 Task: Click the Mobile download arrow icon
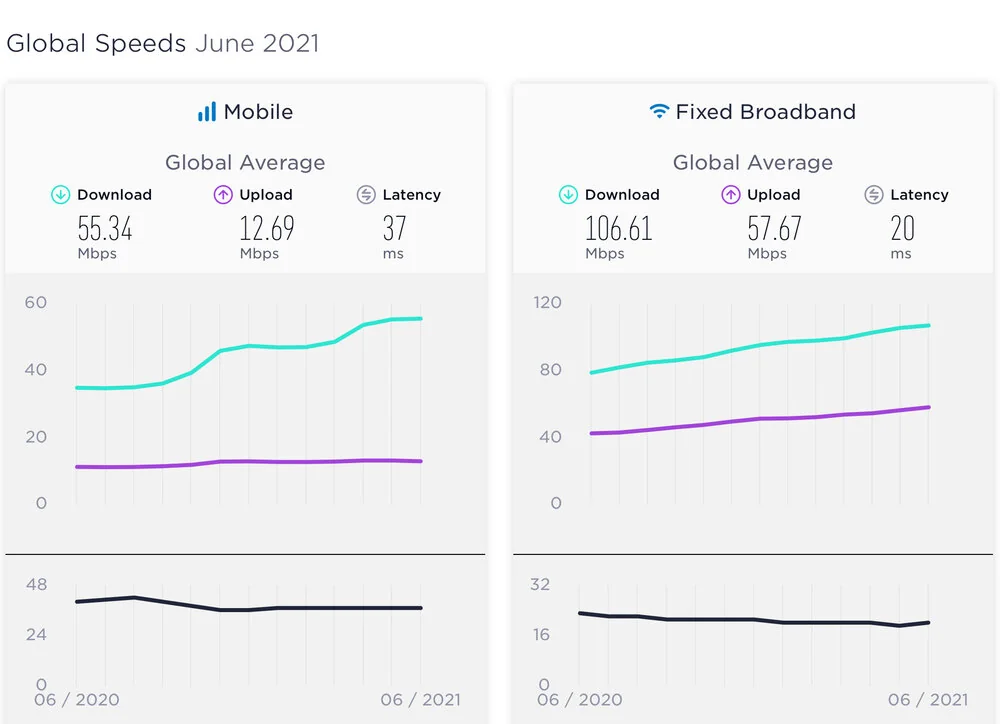pyautogui.click(x=61, y=195)
